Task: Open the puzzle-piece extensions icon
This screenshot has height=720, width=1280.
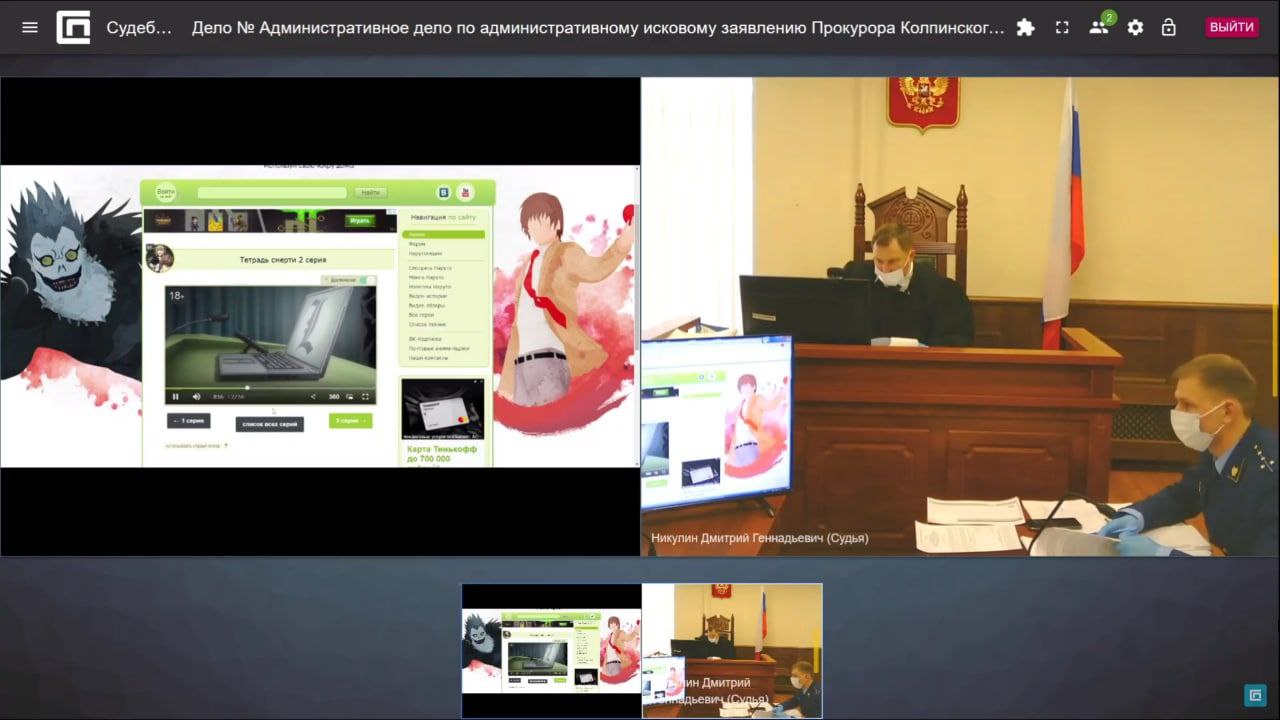Action: click(x=1025, y=27)
